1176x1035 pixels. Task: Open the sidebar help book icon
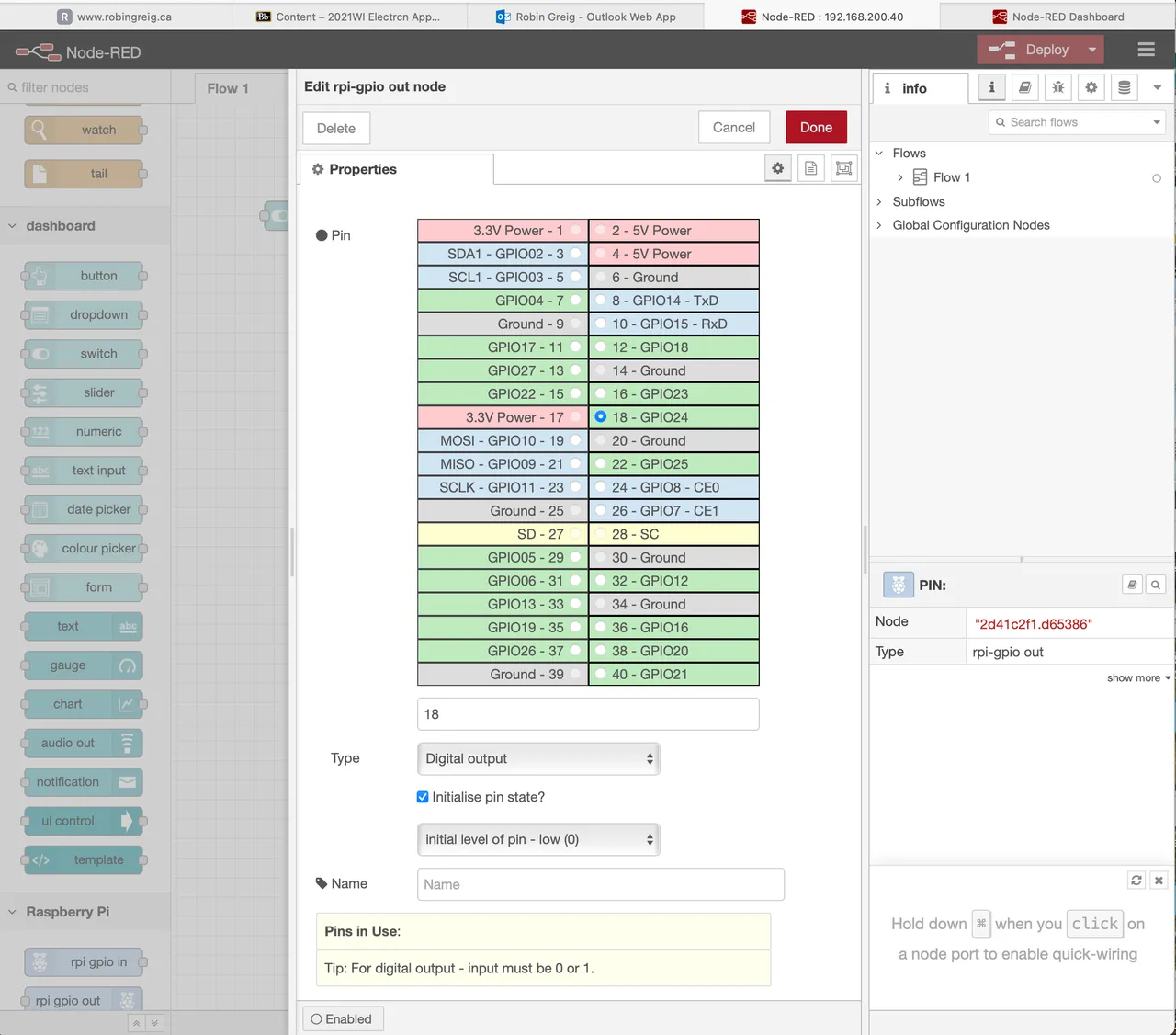1024,87
